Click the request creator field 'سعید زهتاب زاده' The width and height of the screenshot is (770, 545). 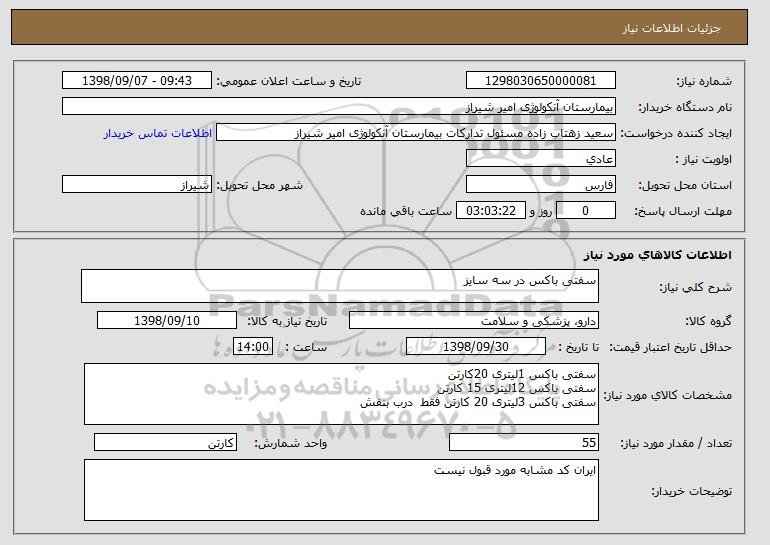click(416, 133)
